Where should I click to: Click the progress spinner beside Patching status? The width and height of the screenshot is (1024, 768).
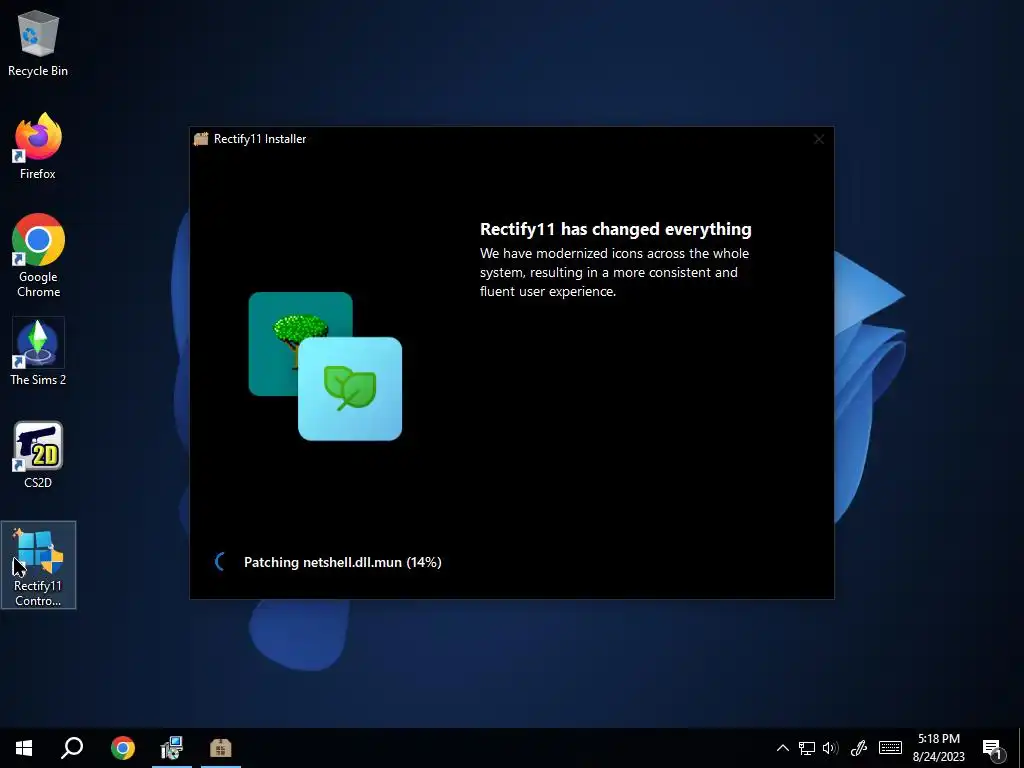221,562
